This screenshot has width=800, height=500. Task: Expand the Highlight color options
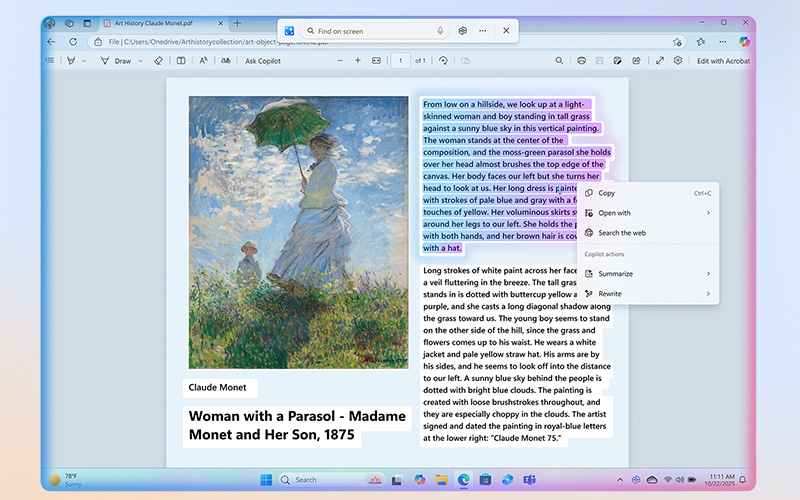click(84, 61)
